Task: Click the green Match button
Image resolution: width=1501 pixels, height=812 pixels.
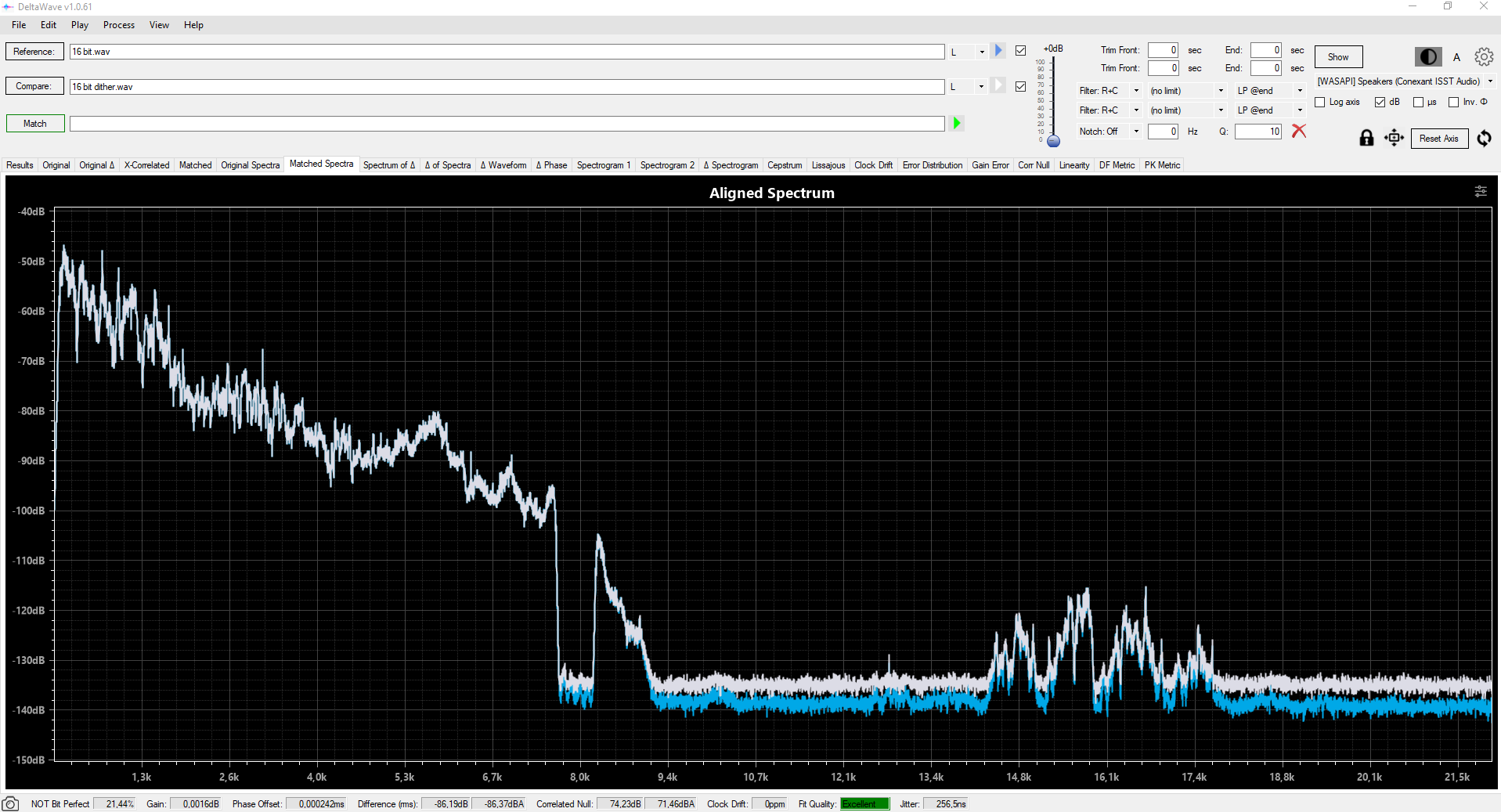Action: (34, 124)
